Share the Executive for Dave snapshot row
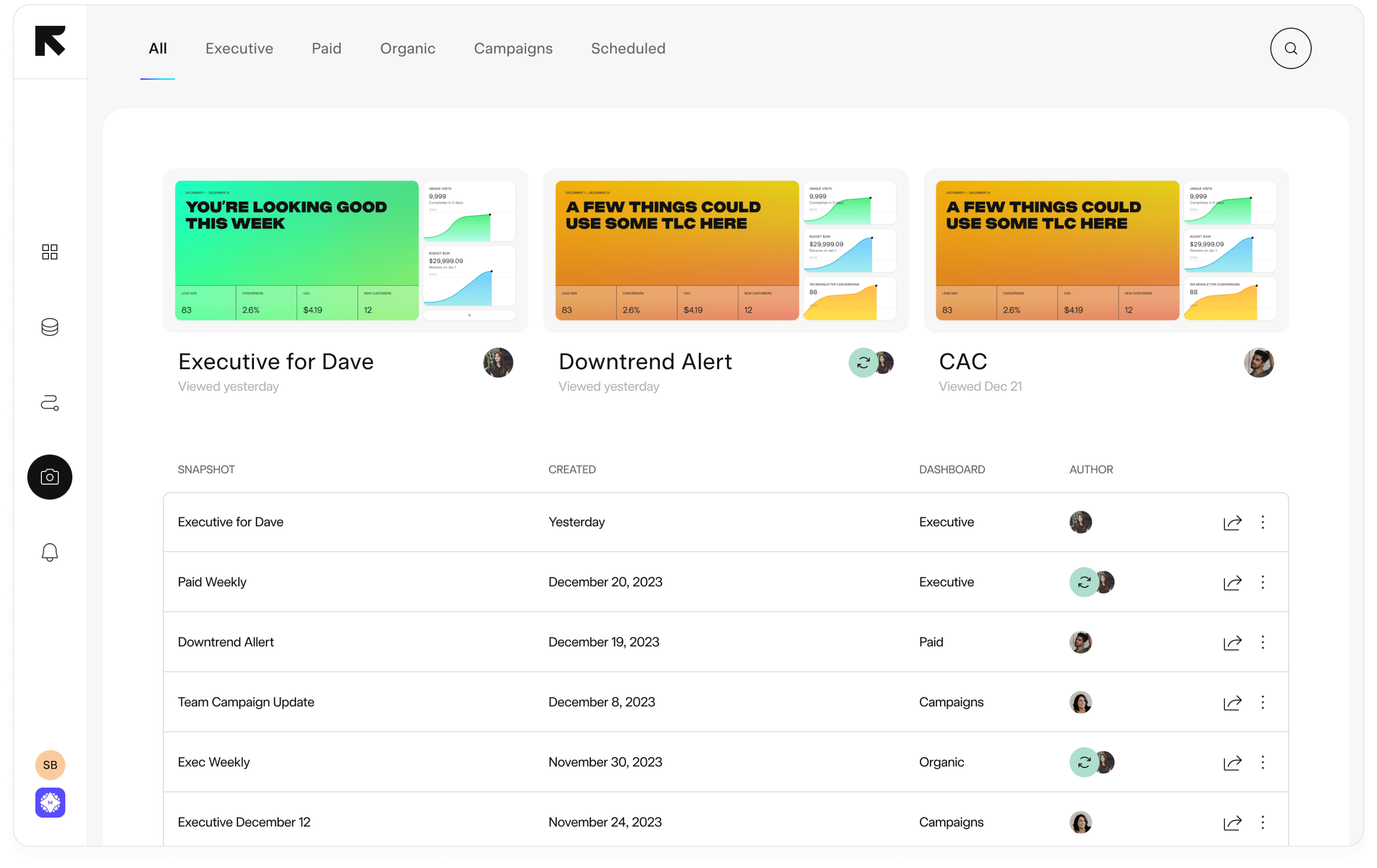 tap(1232, 523)
